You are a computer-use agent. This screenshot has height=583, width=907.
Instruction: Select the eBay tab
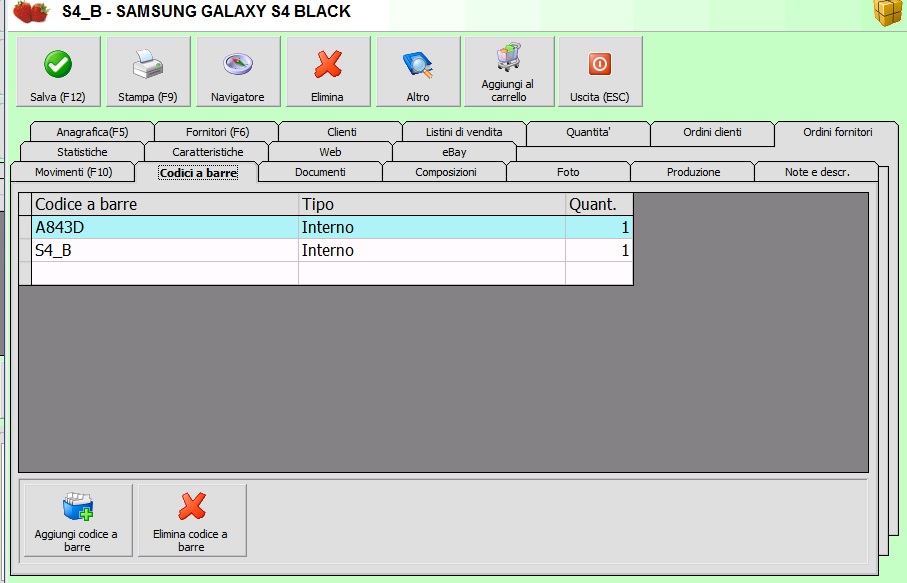[454, 152]
